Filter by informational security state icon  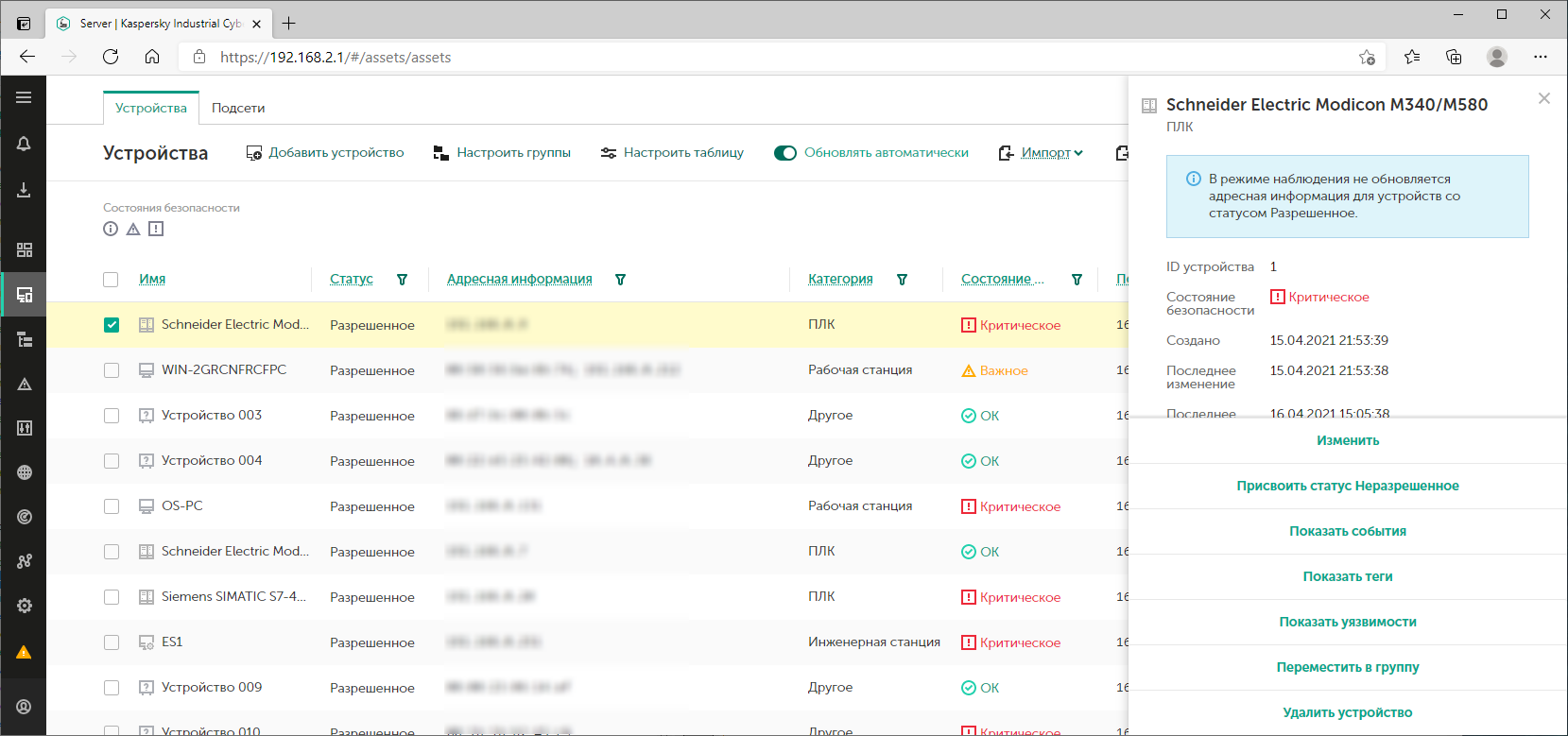pyautogui.click(x=111, y=229)
